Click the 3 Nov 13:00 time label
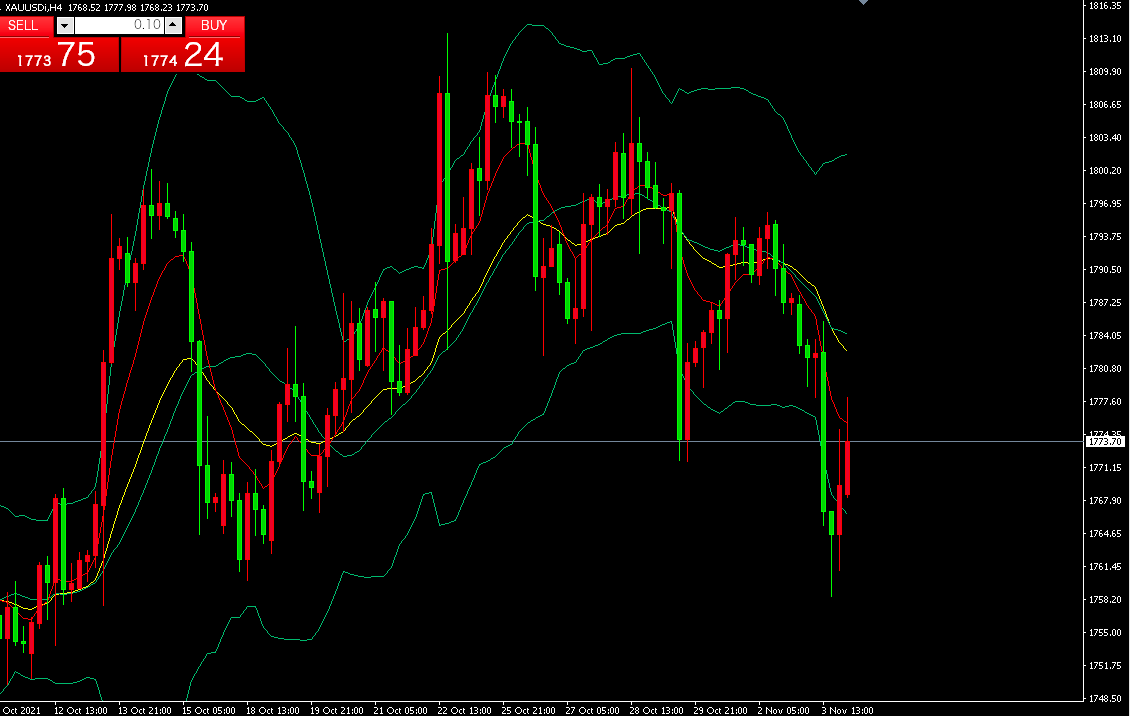This screenshot has width=1130, height=716. (x=848, y=710)
